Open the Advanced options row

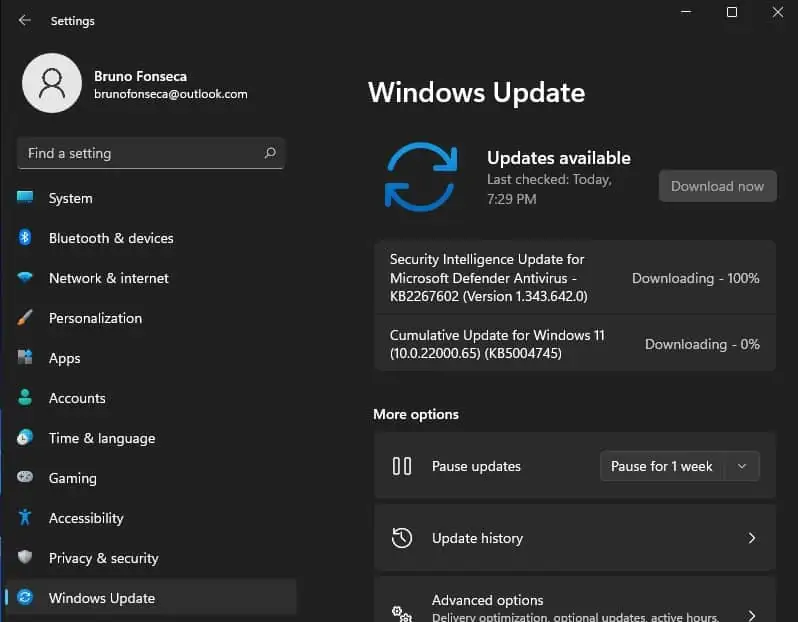[x=575, y=600]
